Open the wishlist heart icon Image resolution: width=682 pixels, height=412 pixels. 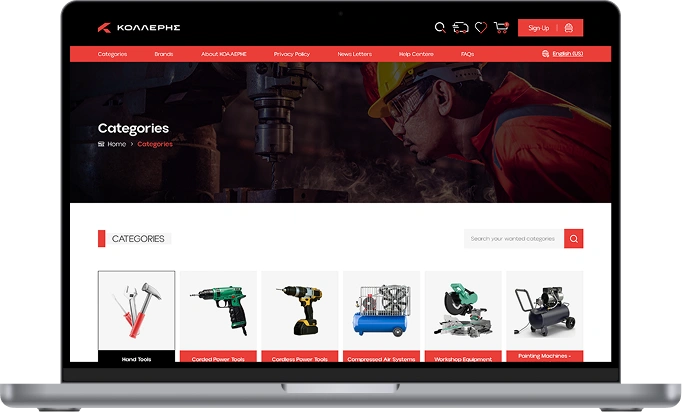click(481, 28)
